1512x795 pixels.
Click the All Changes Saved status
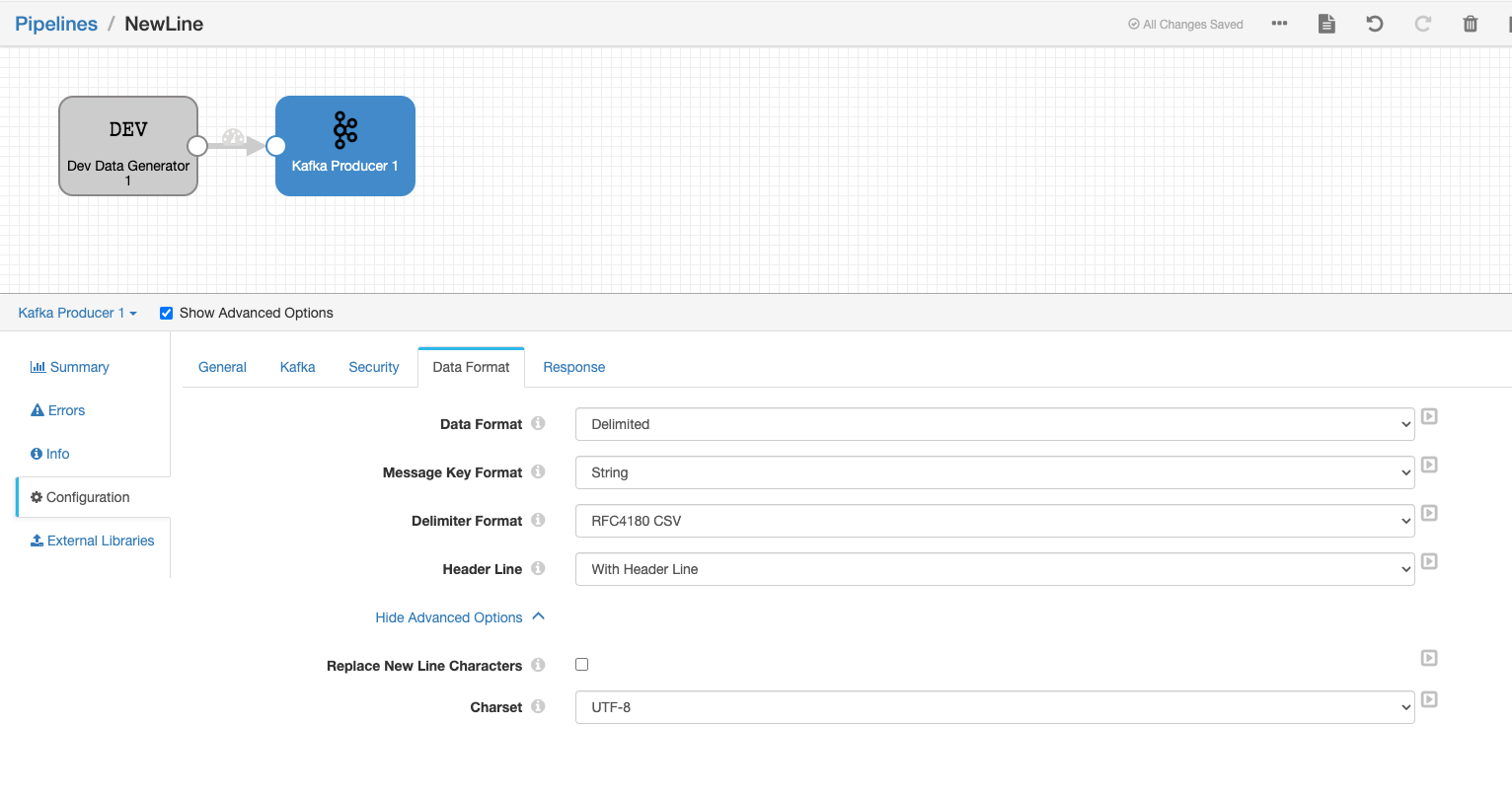click(1185, 25)
